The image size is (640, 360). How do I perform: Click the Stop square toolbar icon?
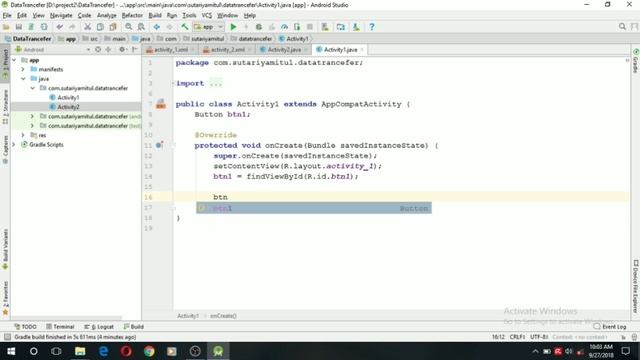point(310,27)
